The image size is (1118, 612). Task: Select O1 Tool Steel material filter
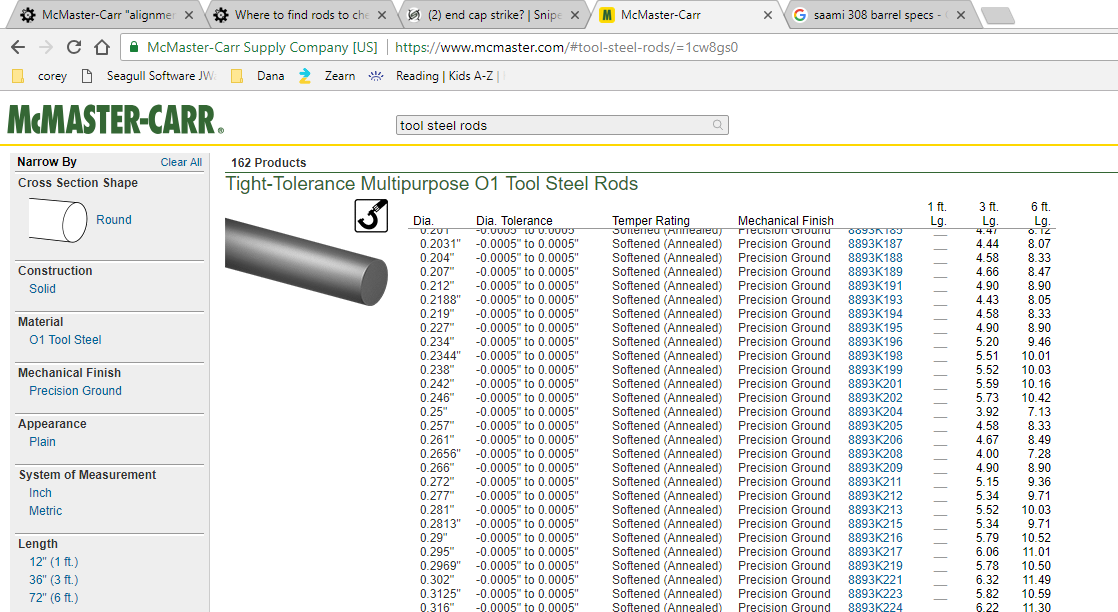(x=65, y=340)
